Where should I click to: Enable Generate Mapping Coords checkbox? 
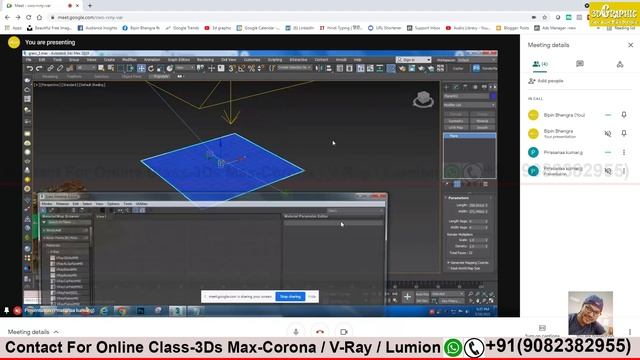pyautogui.click(x=449, y=262)
